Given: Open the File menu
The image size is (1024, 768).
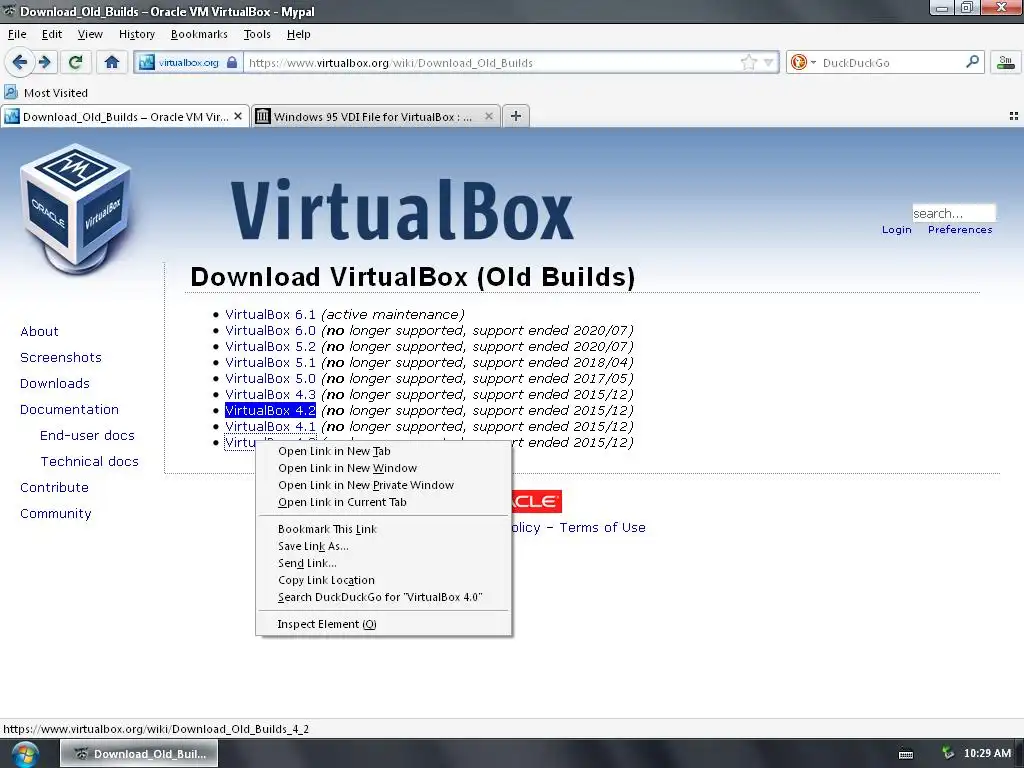Looking at the screenshot, I should click(x=17, y=34).
